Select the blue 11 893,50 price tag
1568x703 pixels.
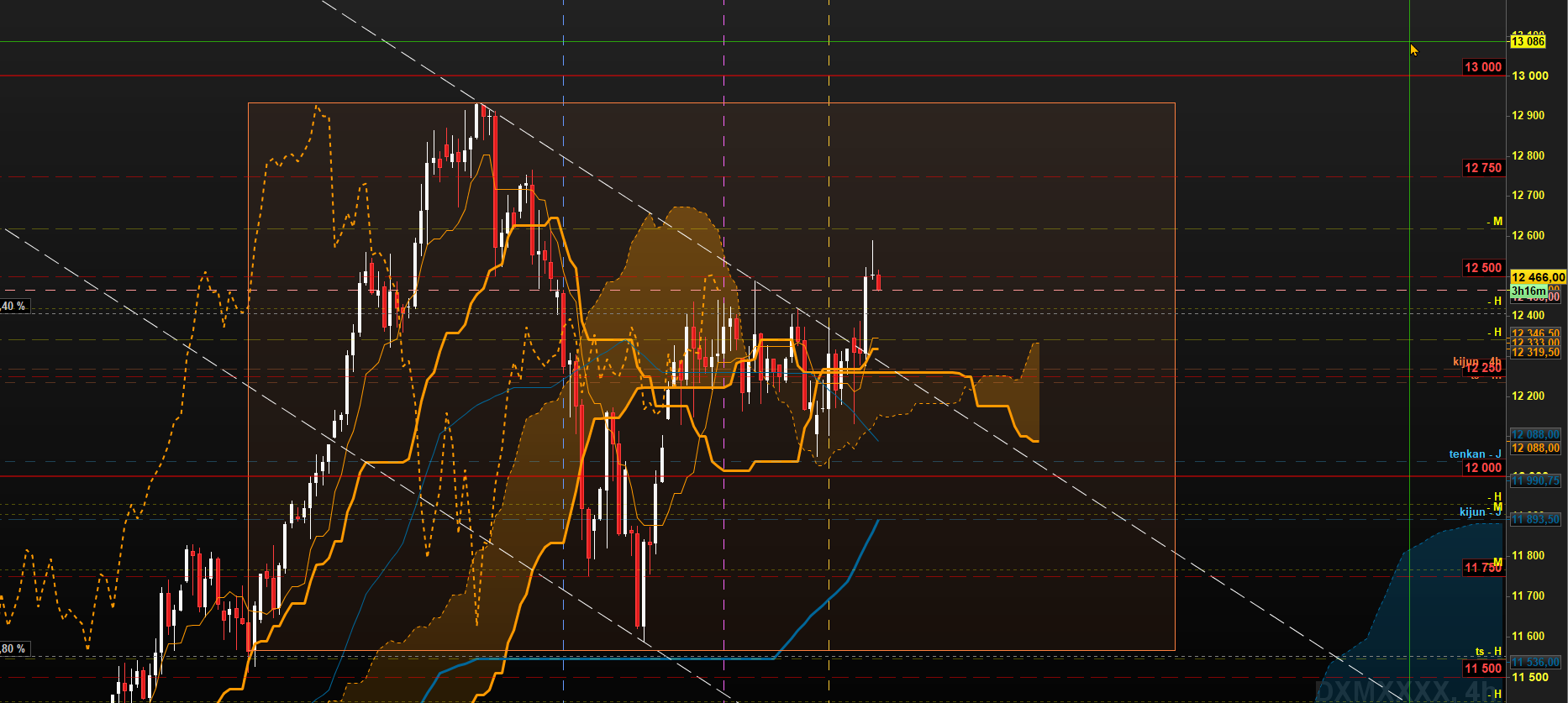coord(1535,519)
